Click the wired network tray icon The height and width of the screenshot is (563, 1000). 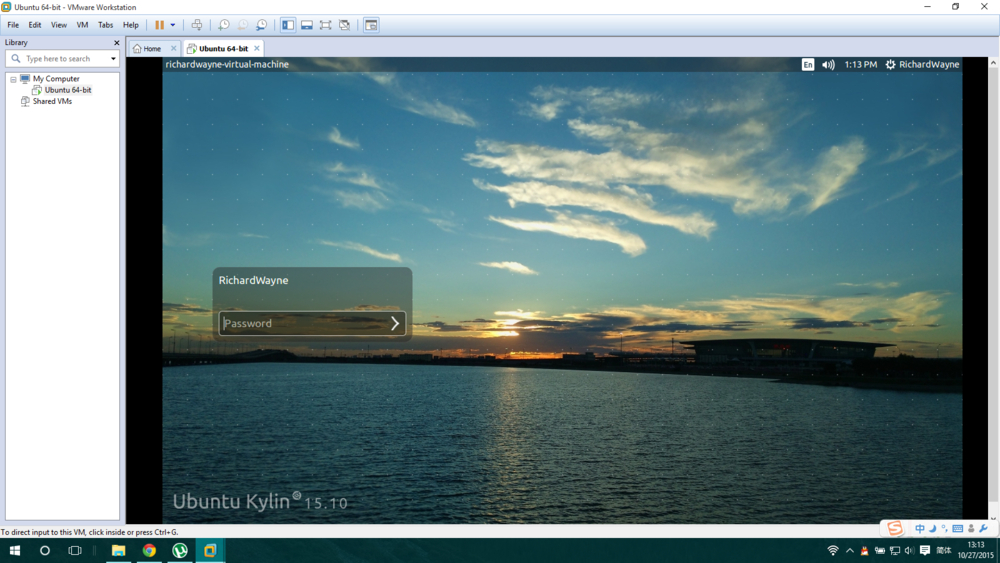coord(895,550)
